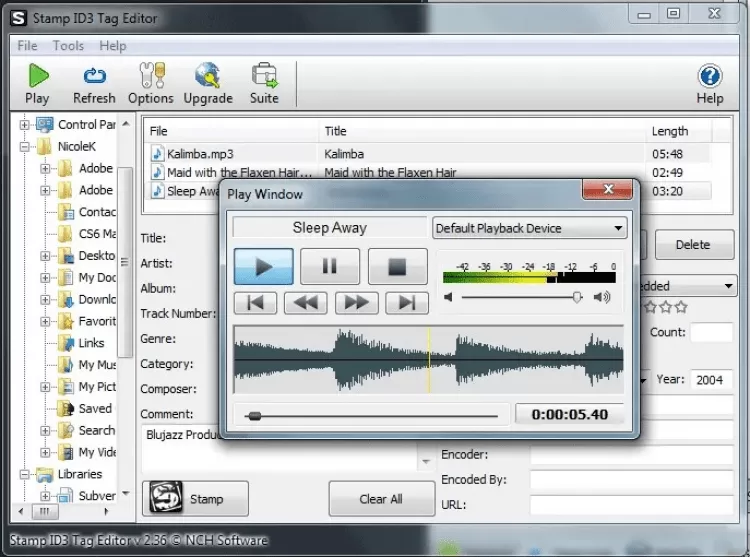Click the rewind button
The width and height of the screenshot is (750, 557).
[306, 302]
